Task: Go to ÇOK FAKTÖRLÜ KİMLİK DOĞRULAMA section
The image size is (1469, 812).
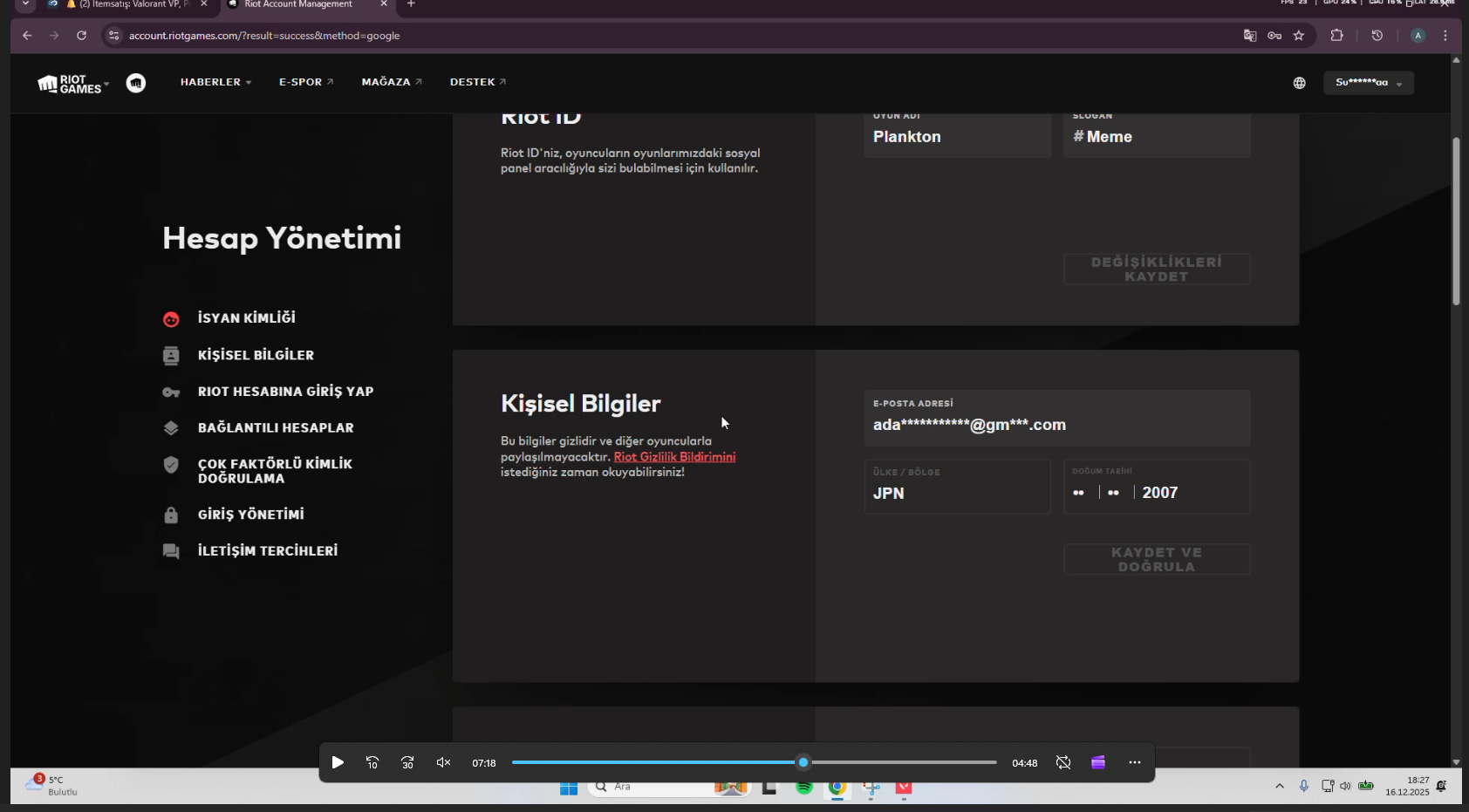Action: coord(275,471)
